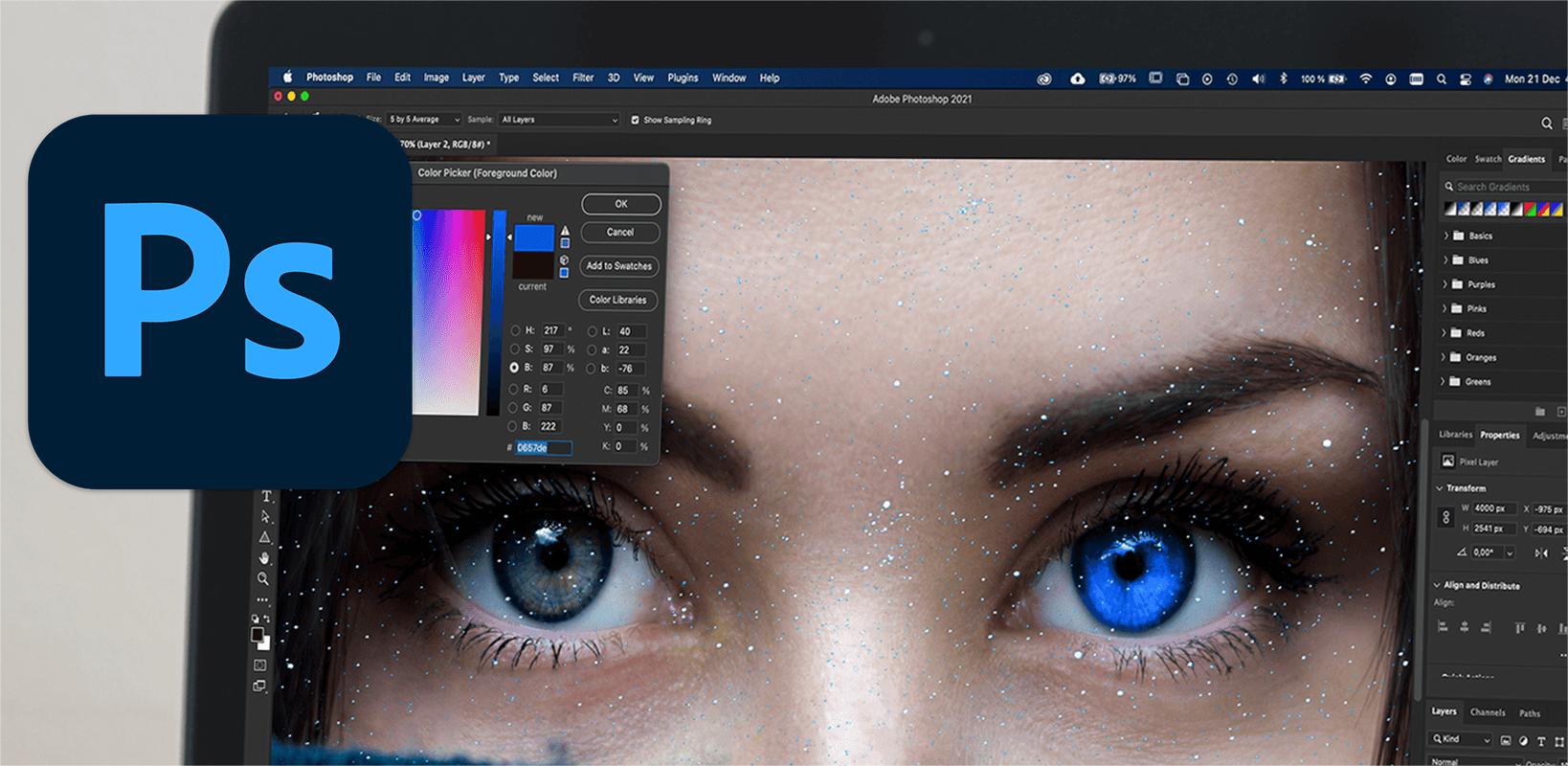Click Cancel in the Color Picker
This screenshot has height=766, width=1568.
pos(620,232)
